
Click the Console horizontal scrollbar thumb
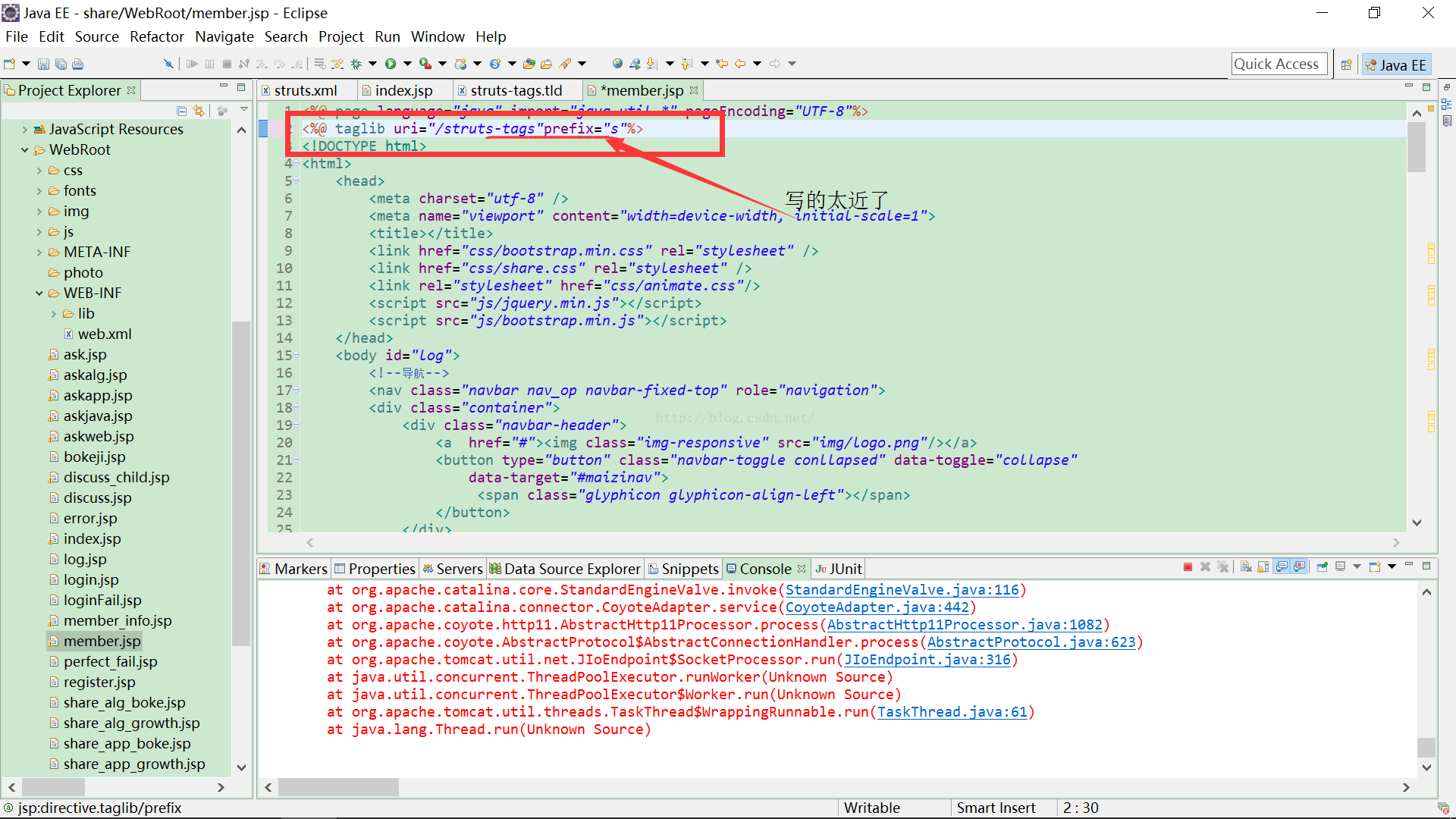338,787
